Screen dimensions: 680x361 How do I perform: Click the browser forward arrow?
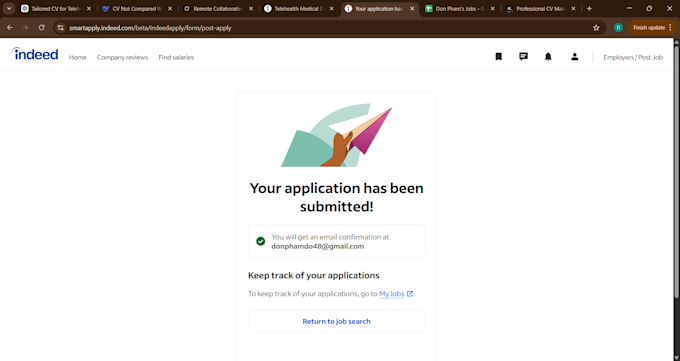[26, 28]
